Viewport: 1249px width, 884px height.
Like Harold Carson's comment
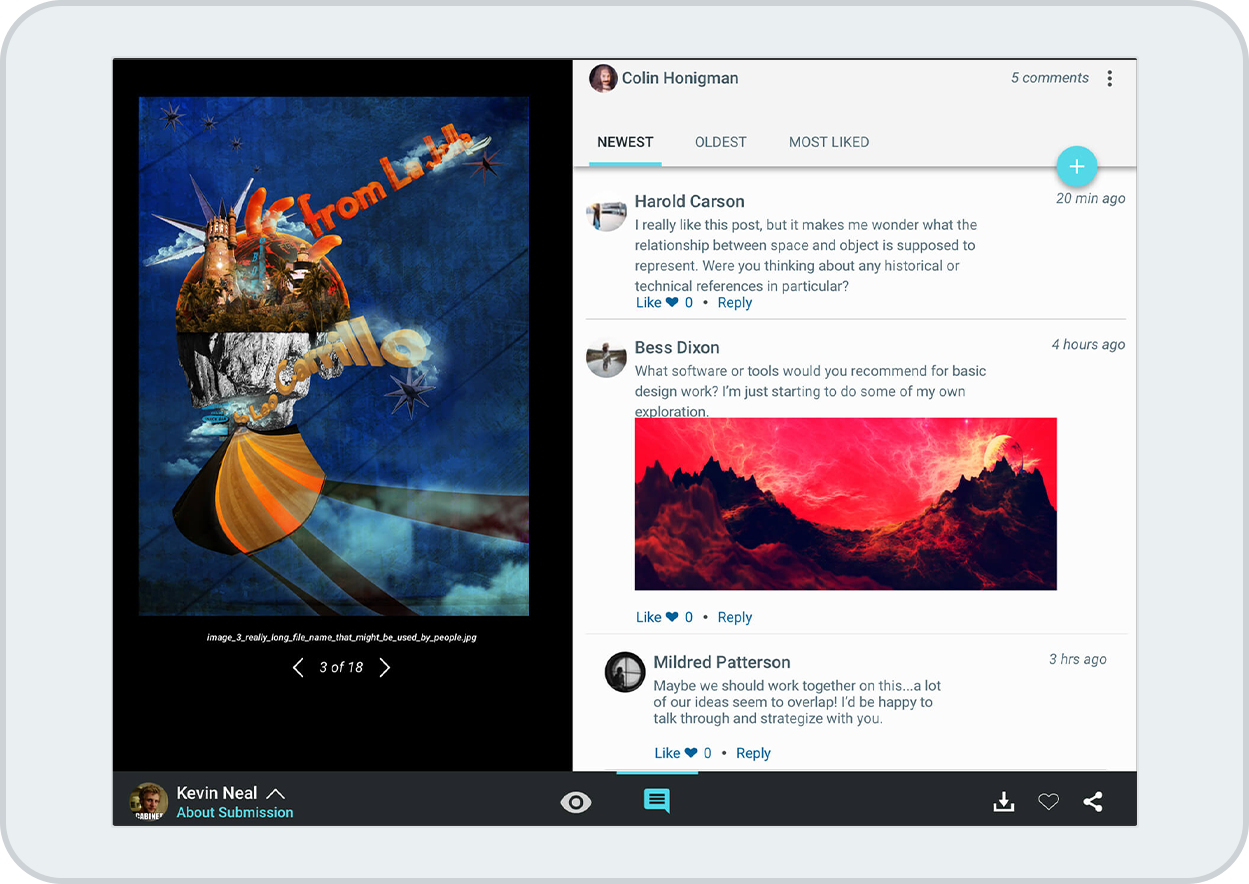(x=657, y=303)
